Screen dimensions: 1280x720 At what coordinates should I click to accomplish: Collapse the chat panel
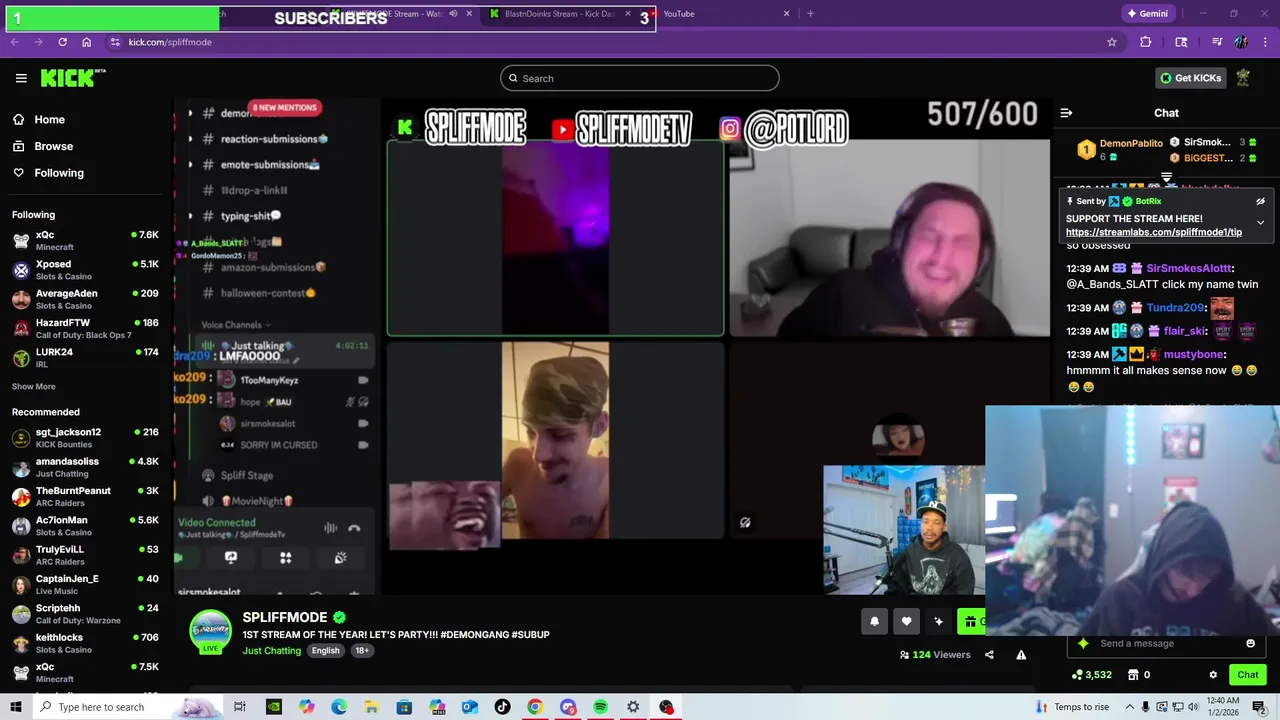click(1066, 113)
